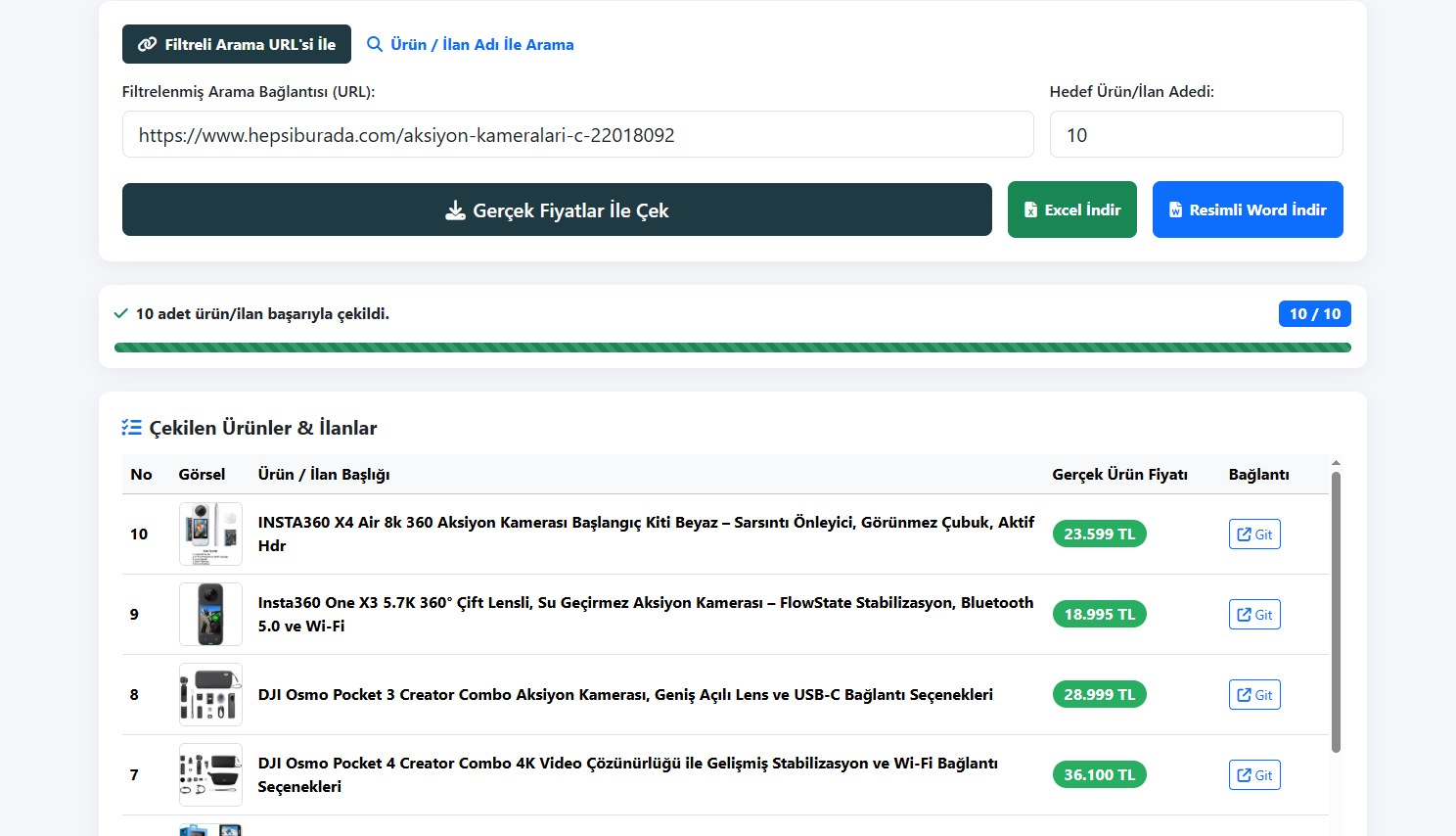Click INSTA360 X4 Air product thumbnail
1456x836 pixels.
click(x=210, y=534)
